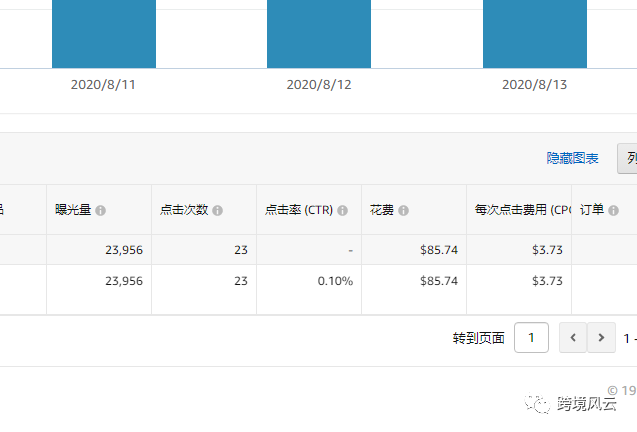Click the 2020/8/12 axis label
The height and width of the screenshot is (432, 637).
tap(319, 85)
